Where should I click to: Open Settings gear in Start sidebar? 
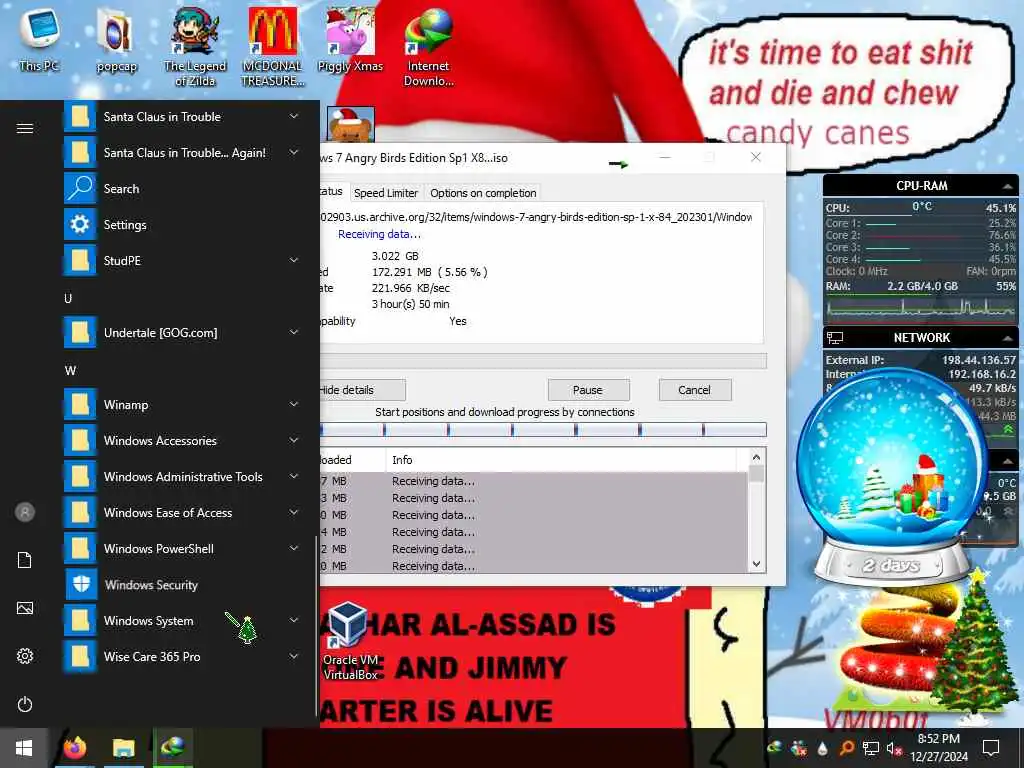(x=25, y=656)
